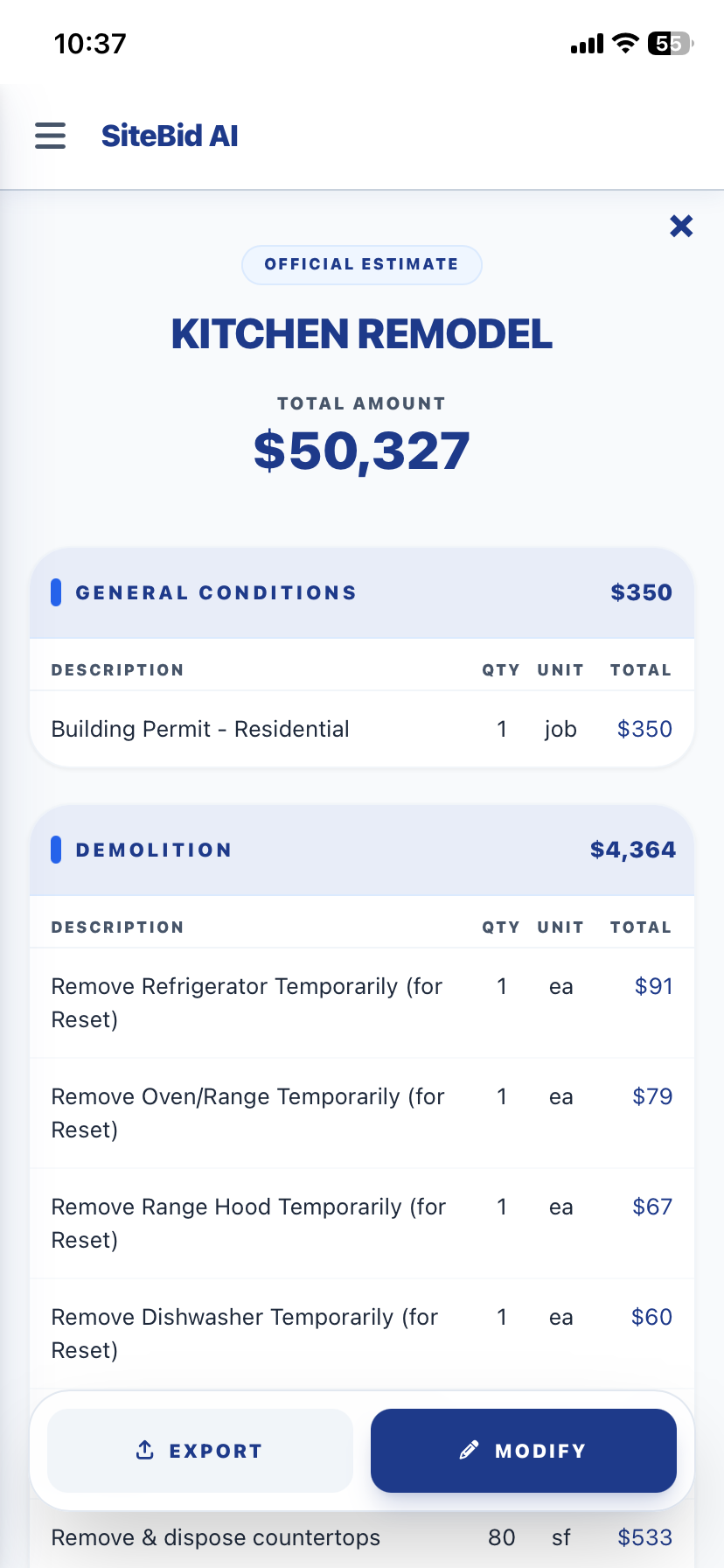The height and width of the screenshot is (1568, 724).
Task: Click the SiteBid AI logo
Action: pyautogui.click(x=170, y=136)
